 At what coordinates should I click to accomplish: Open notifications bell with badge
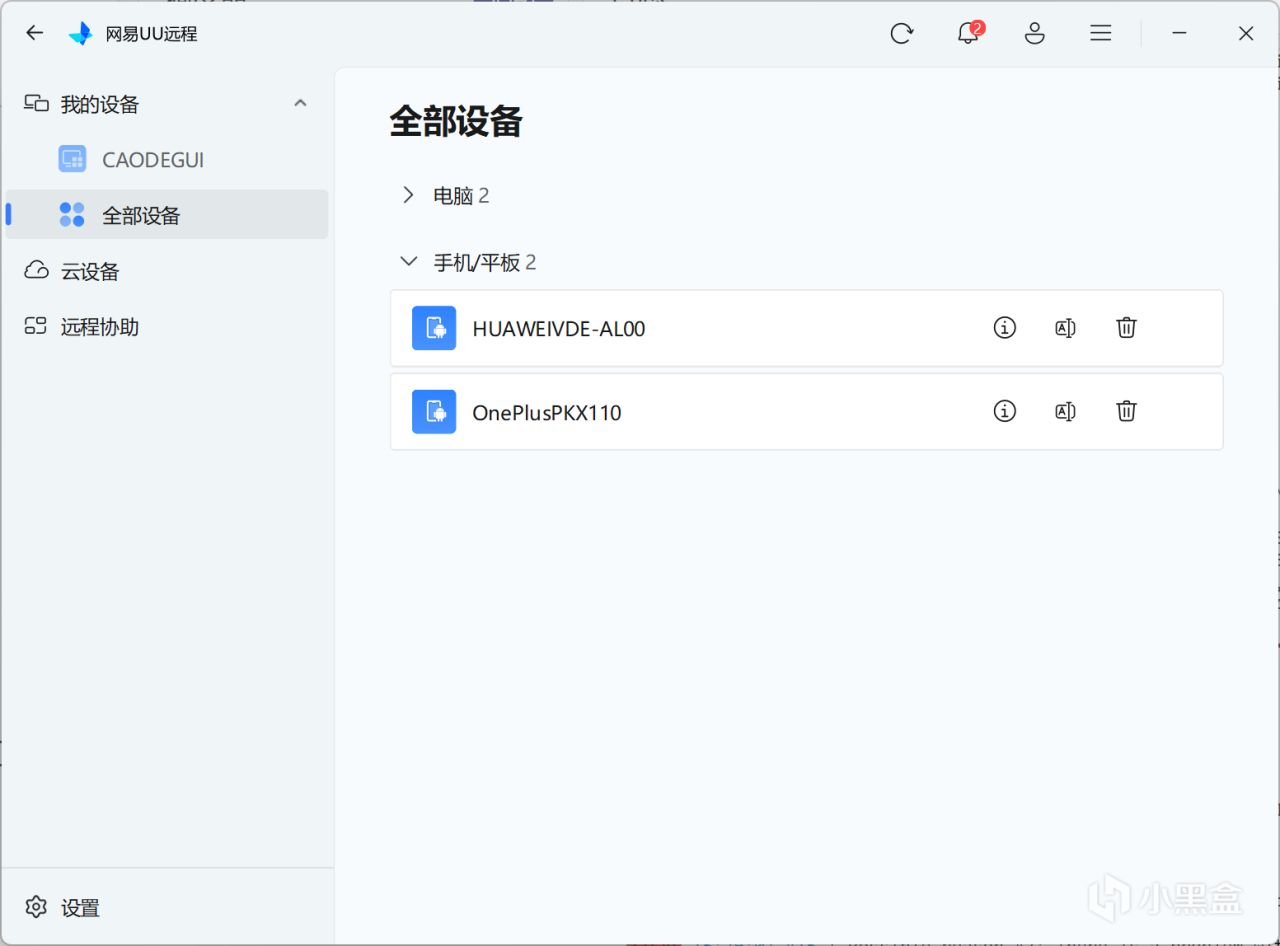click(x=968, y=33)
